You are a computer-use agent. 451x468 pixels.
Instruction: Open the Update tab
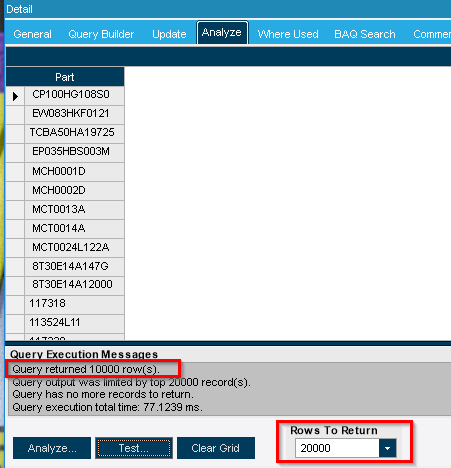pos(169,34)
